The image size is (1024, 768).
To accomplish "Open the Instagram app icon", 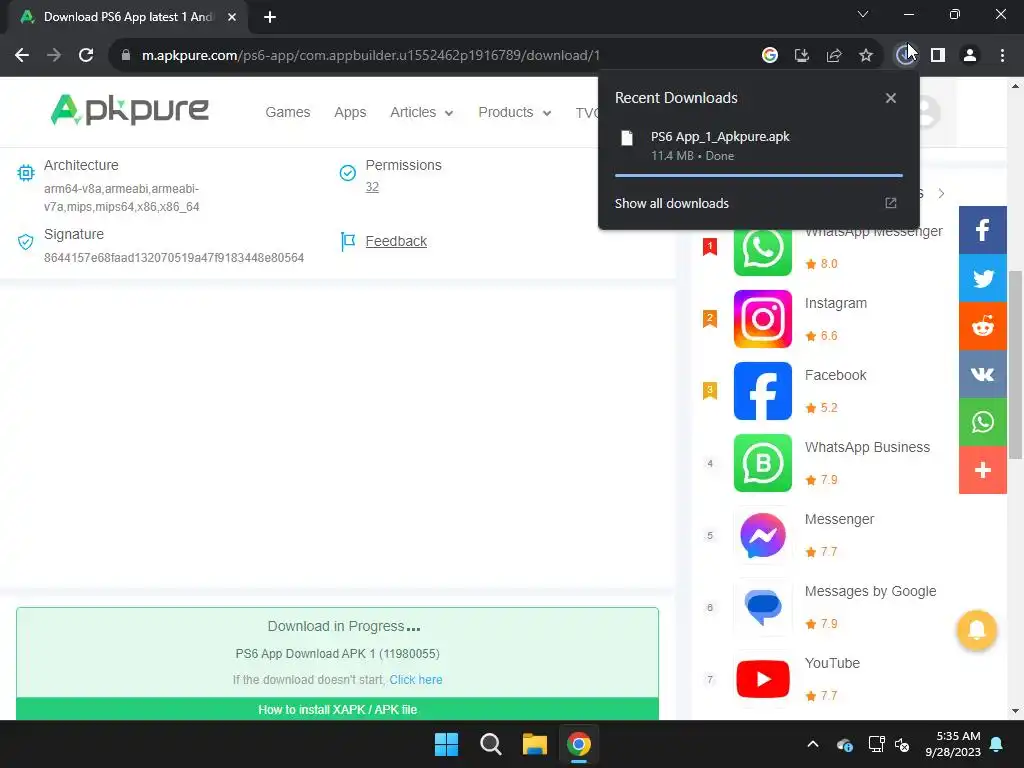I will coord(762,319).
